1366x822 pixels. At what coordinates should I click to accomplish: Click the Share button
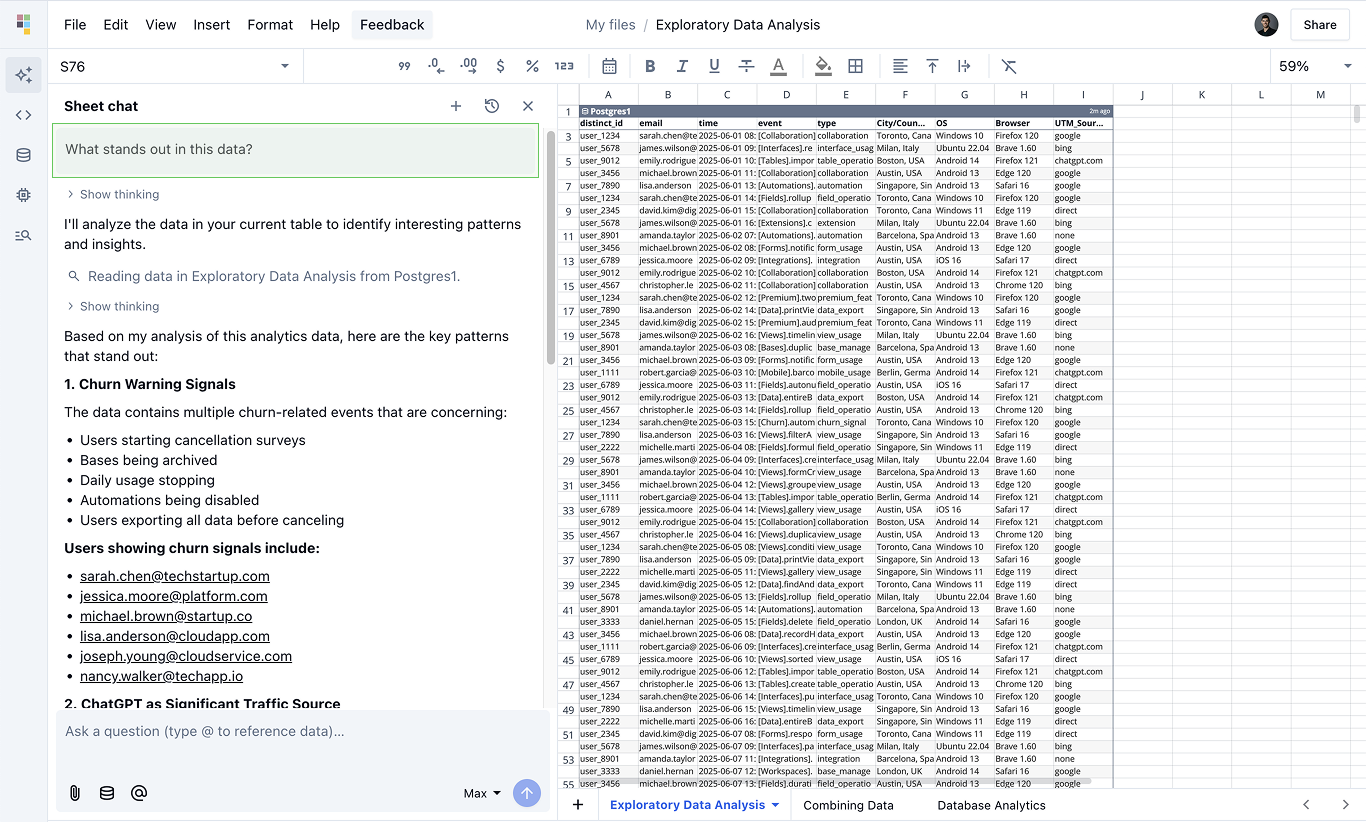[x=1319, y=24]
